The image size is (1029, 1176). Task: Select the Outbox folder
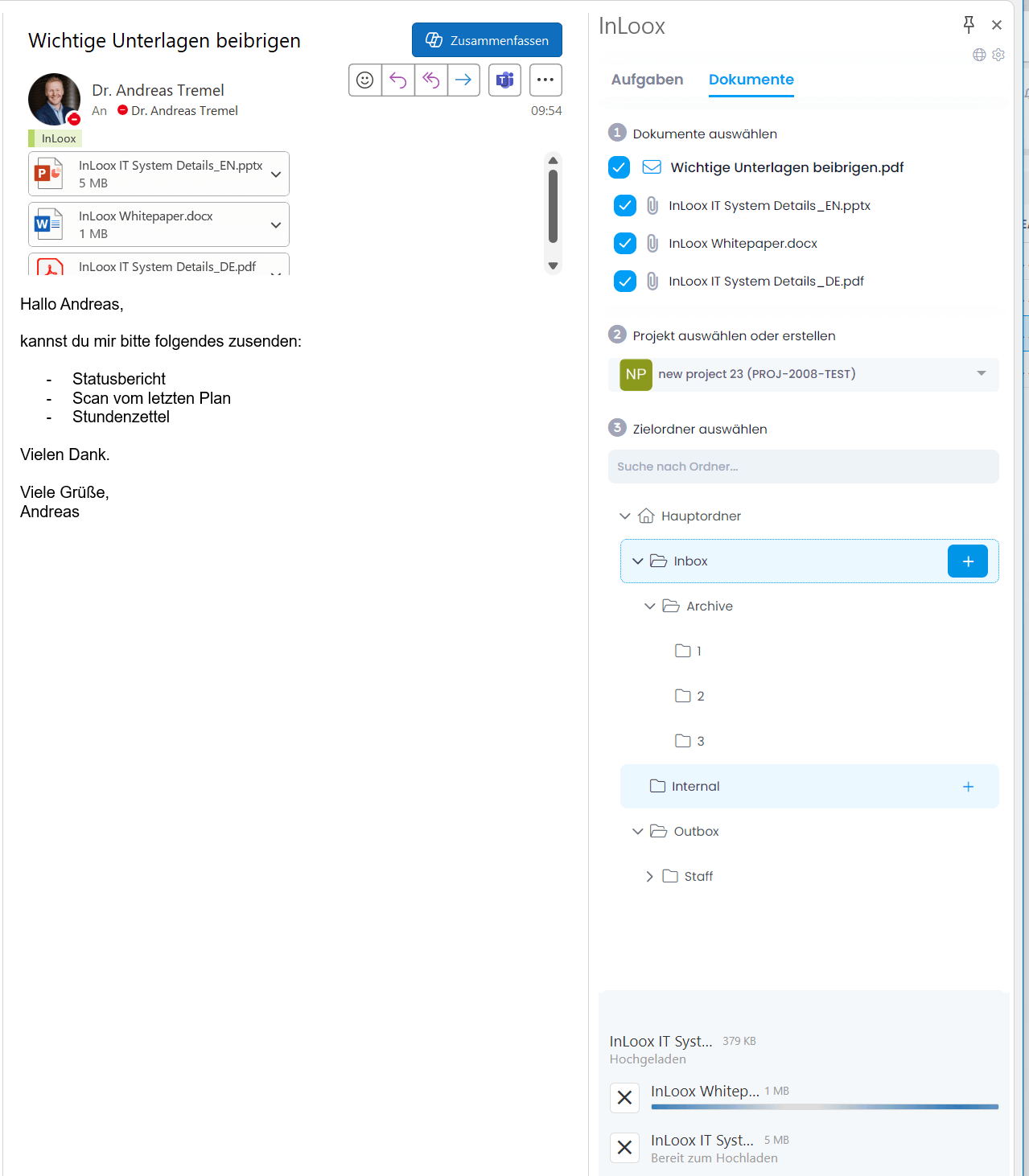point(696,831)
